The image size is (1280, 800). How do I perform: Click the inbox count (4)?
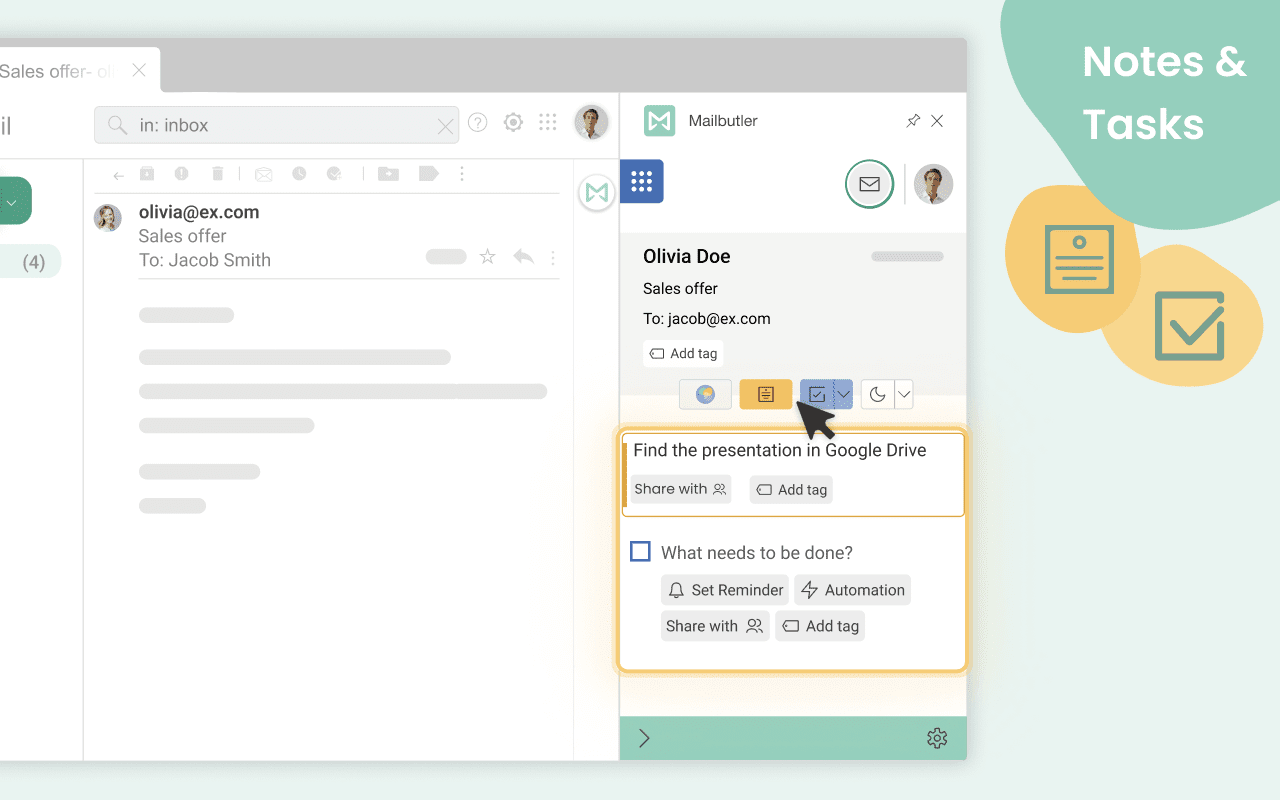click(34, 263)
